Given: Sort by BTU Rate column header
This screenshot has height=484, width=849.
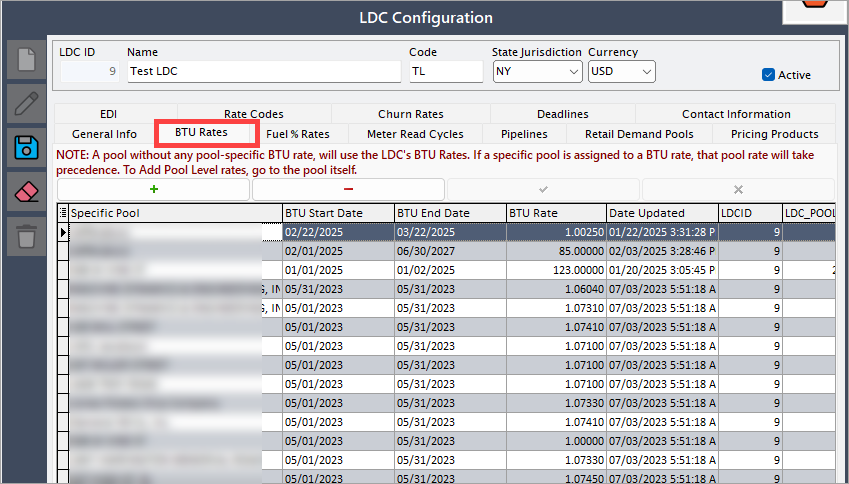Looking at the screenshot, I should pyautogui.click(x=556, y=213).
